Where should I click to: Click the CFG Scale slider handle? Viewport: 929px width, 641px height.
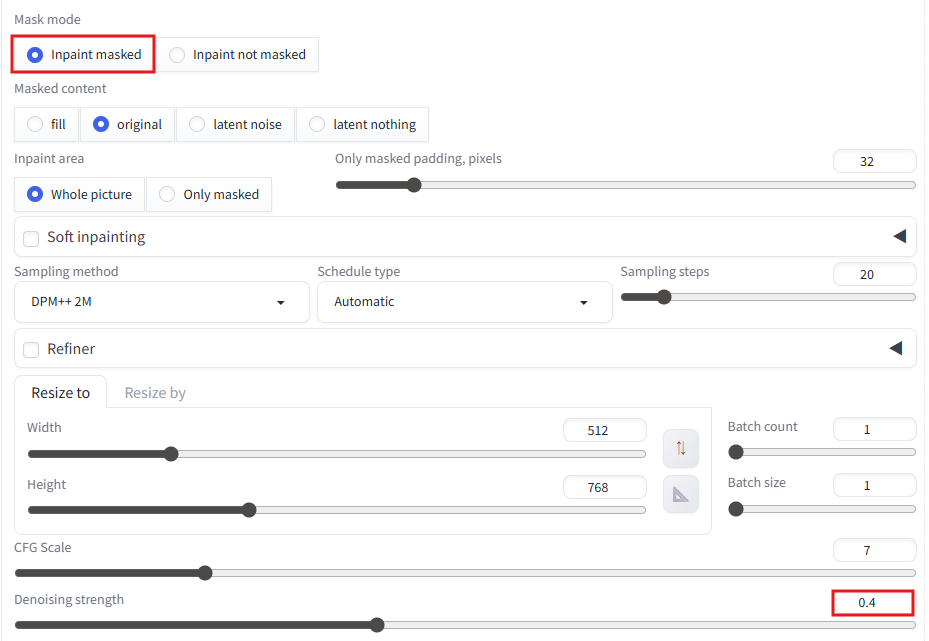coord(205,573)
